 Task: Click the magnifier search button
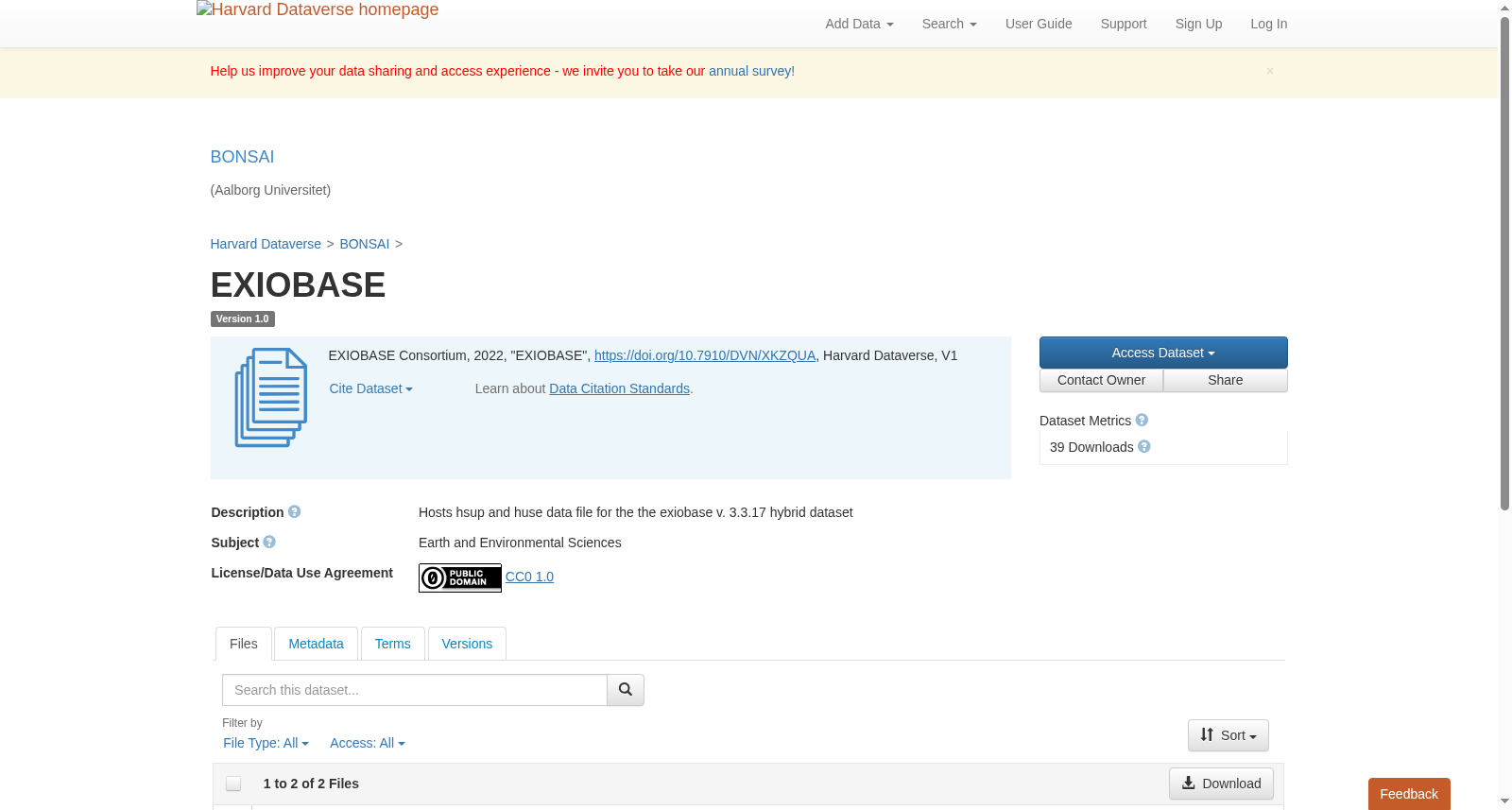pos(626,690)
